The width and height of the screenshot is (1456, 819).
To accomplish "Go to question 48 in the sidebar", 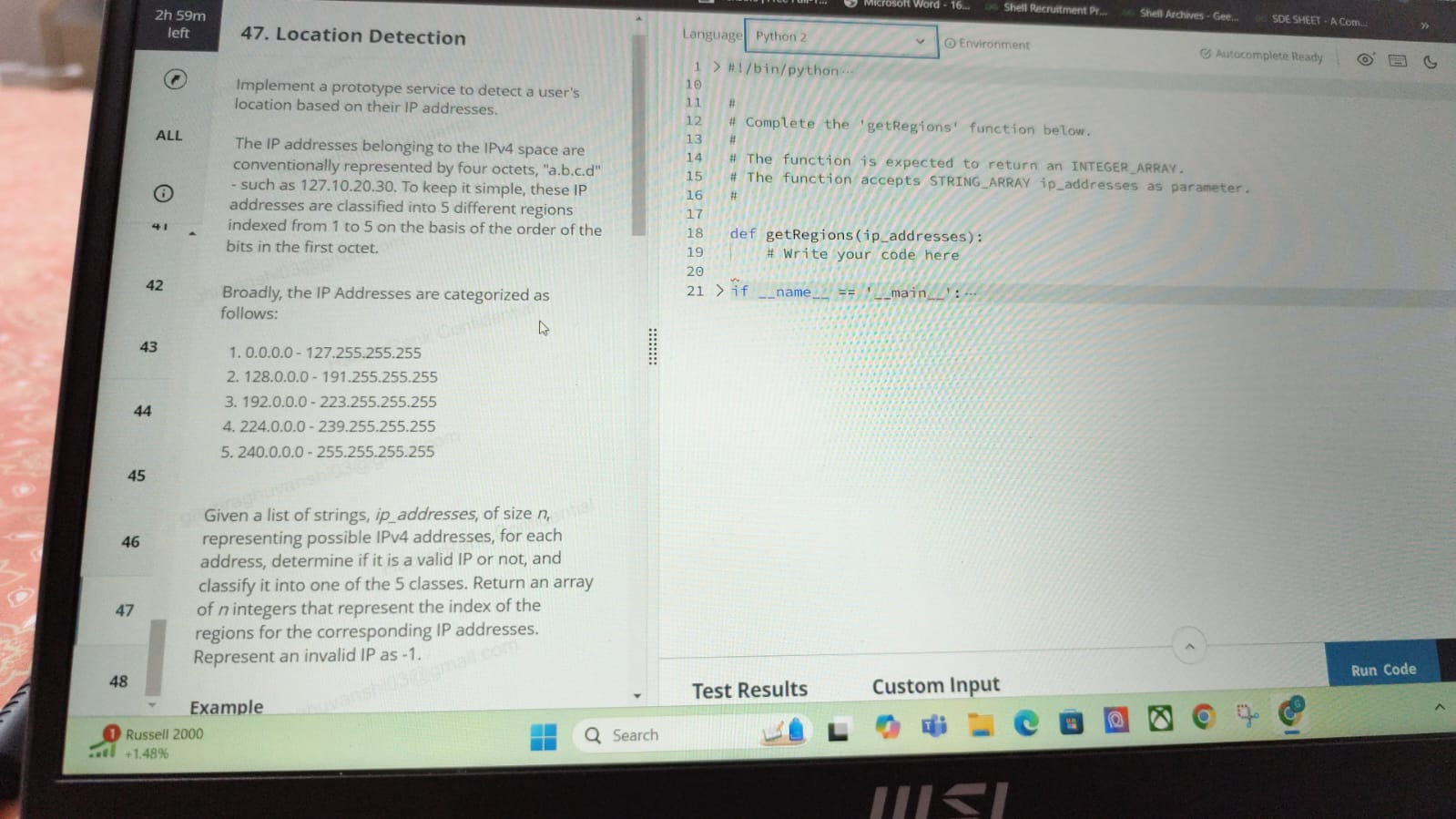I will pos(118,681).
